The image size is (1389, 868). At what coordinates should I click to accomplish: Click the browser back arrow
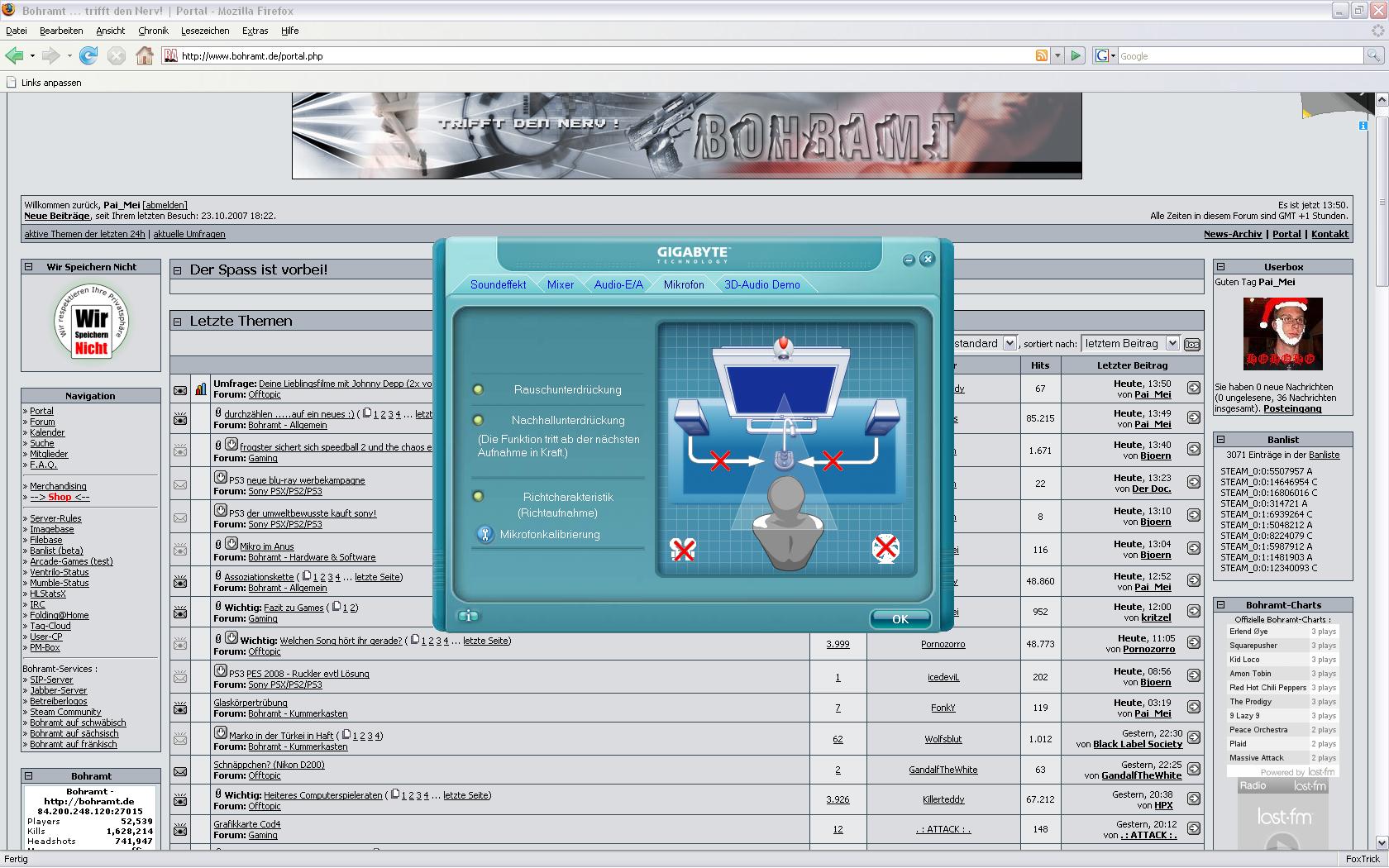14,56
